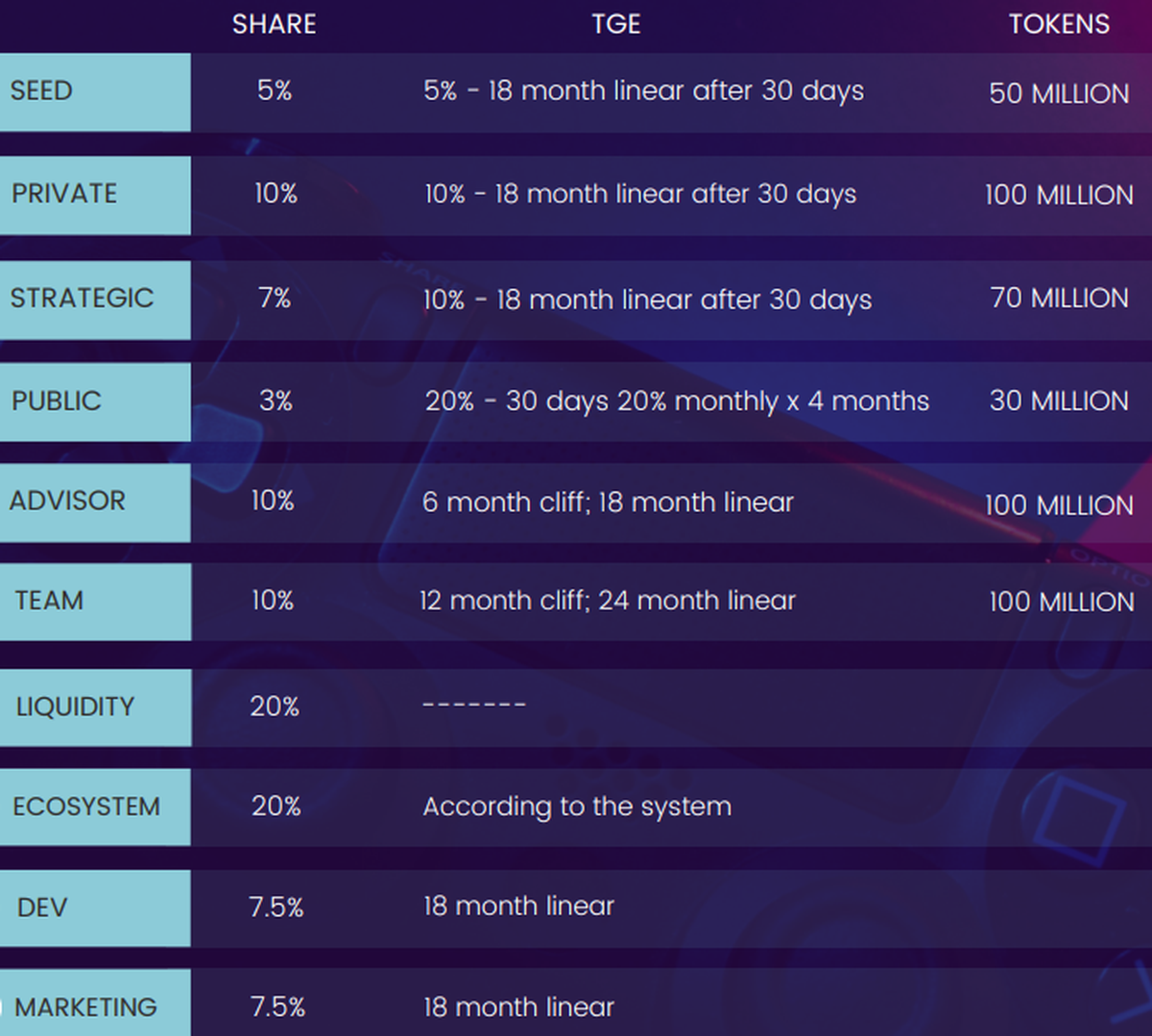Click the DEV row label
Image resolution: width=1152 pixels, height=1036 pixels.
click(x=42, y=907)
